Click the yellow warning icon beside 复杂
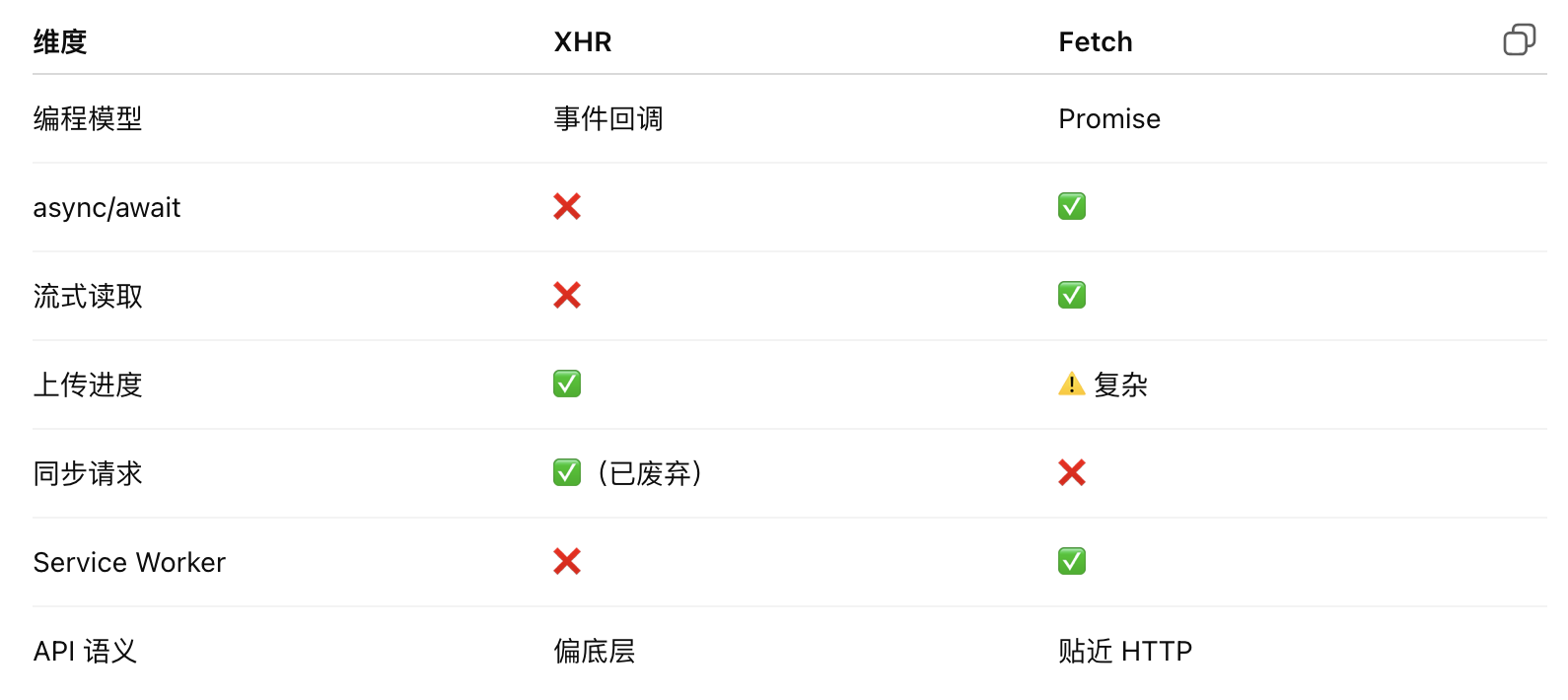The image size is (1568, 700). tap(1071, 384)
